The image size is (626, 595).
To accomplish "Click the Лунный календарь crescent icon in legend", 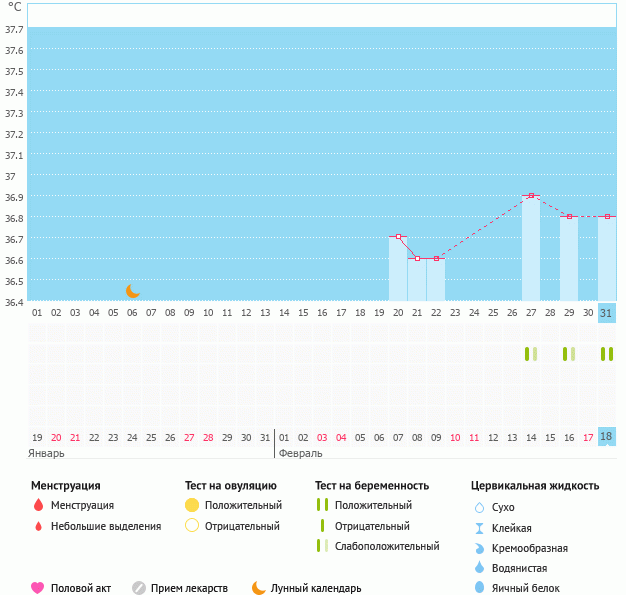I will click(259, 588).
